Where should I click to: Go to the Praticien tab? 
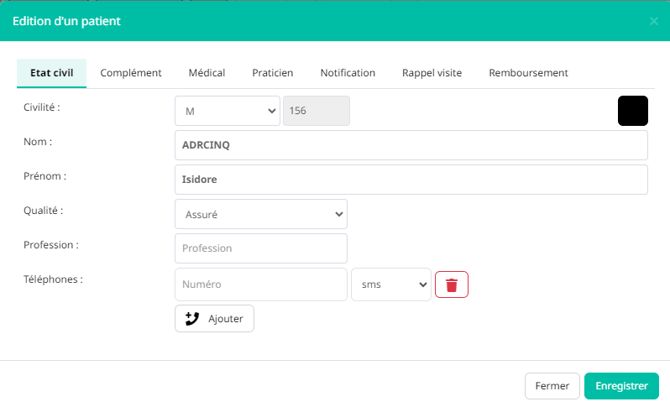tap(272, 73)
